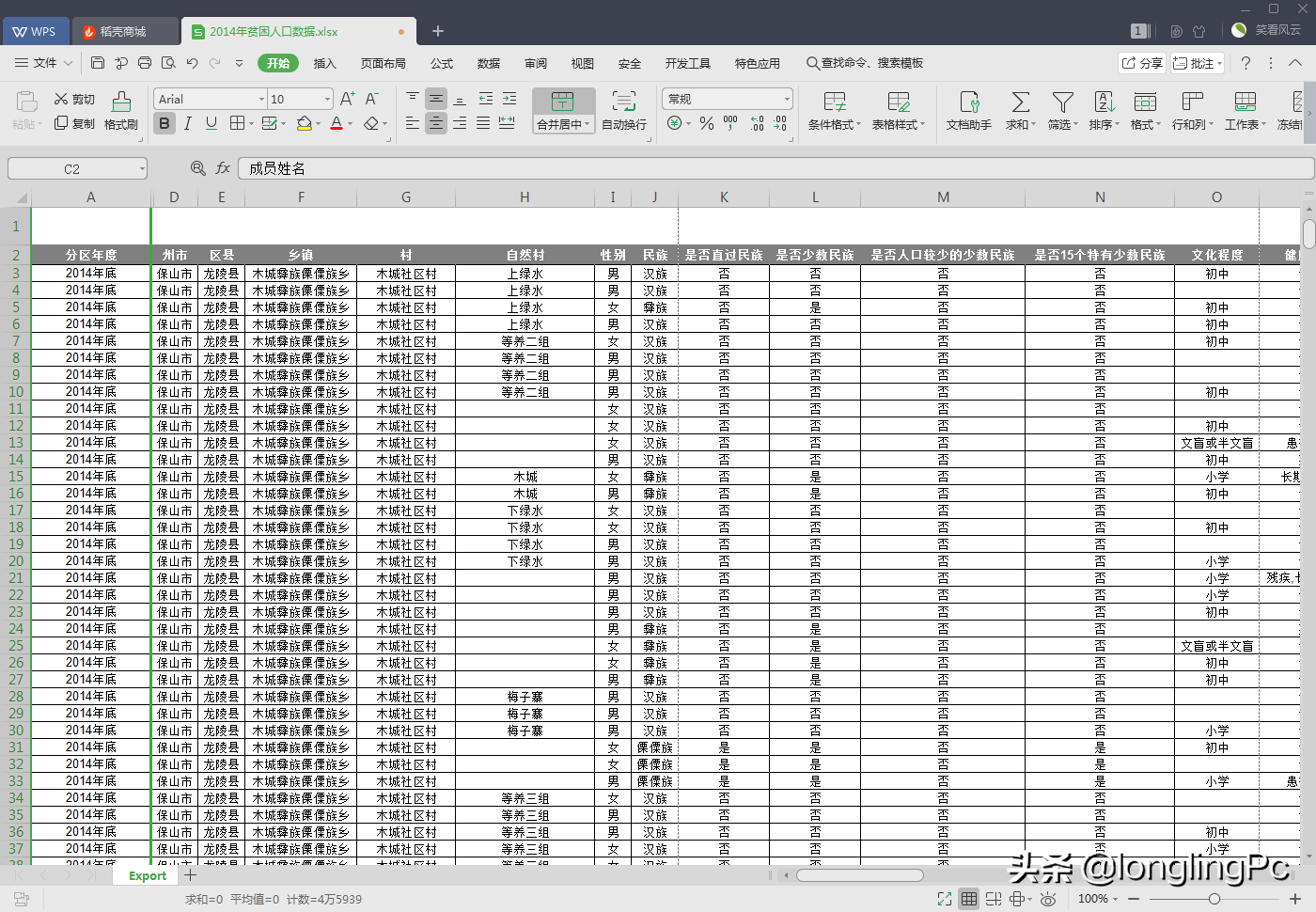
Task: Select normal grid view in status bar
Action: (x=969, y=899)
